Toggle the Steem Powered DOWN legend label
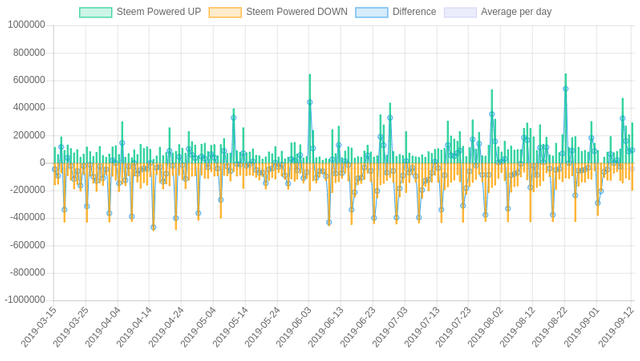 297,12
